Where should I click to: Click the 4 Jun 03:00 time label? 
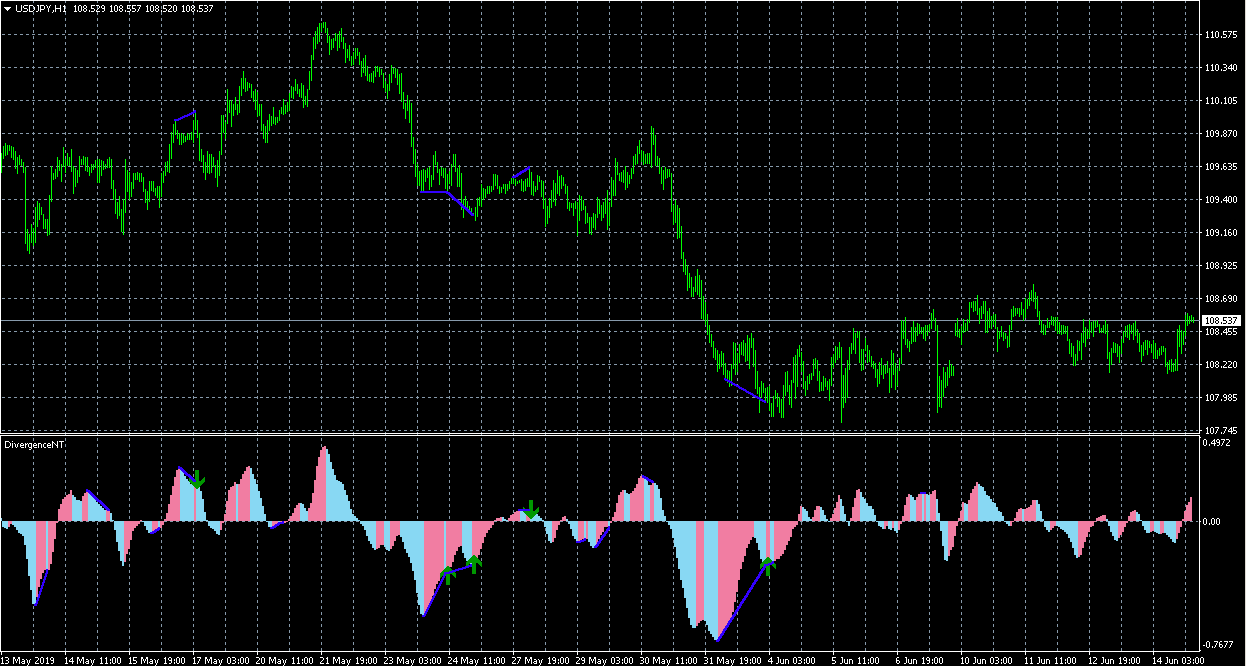click(x=794, y=660)
